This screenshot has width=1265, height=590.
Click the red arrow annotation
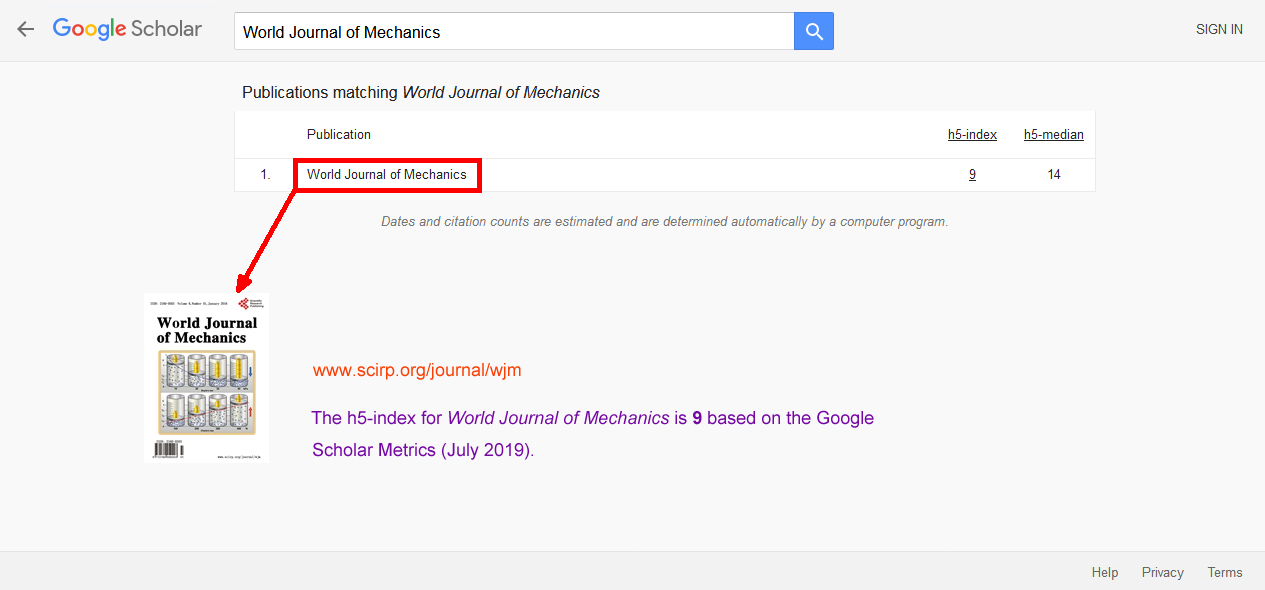267,240
